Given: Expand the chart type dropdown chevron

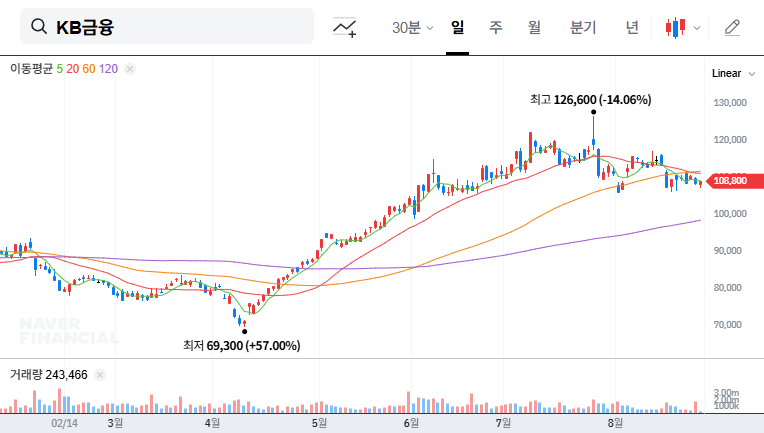Looking at the screenshot, I should click(697, 28).
